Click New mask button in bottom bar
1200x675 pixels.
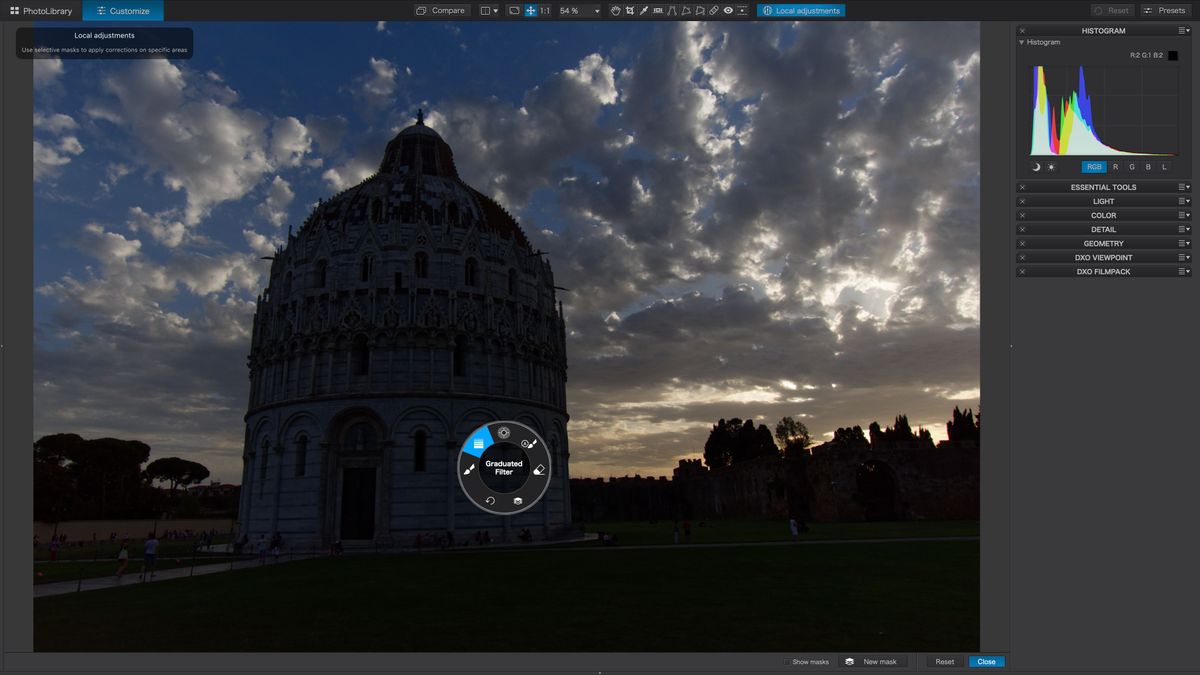coord(873,662)
